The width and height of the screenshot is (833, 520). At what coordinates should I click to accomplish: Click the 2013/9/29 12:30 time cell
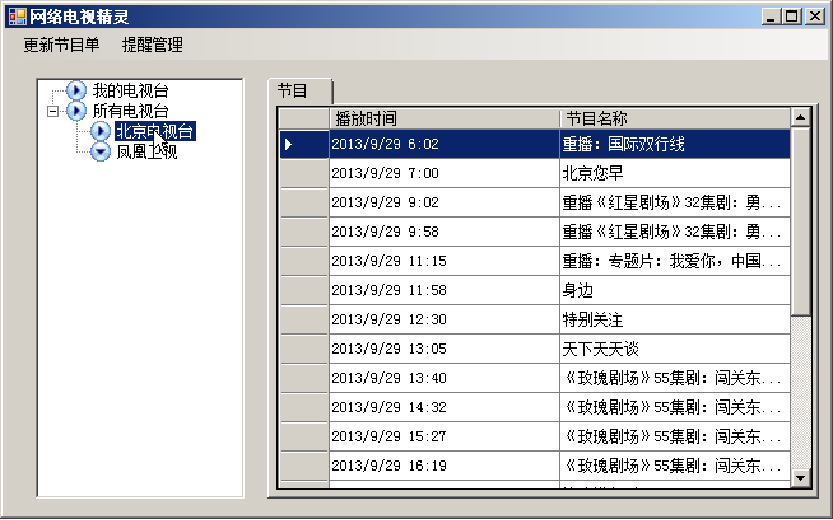[x=443, y=320]
